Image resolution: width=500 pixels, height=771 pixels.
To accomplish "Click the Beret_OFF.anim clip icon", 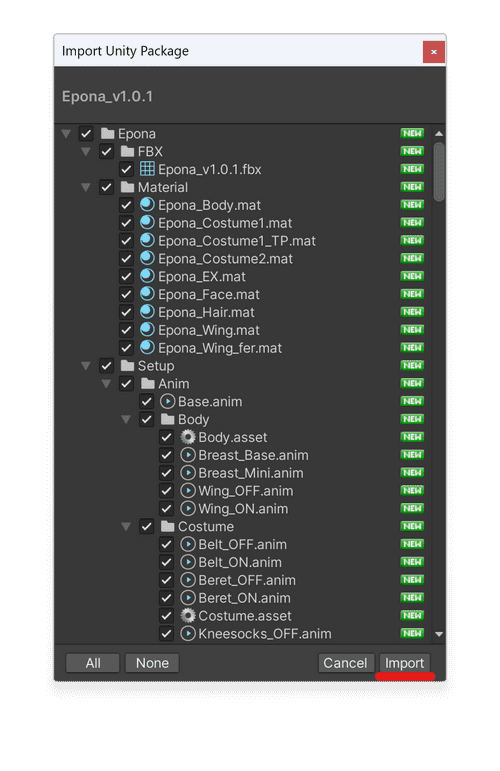I will pos(188,580).
